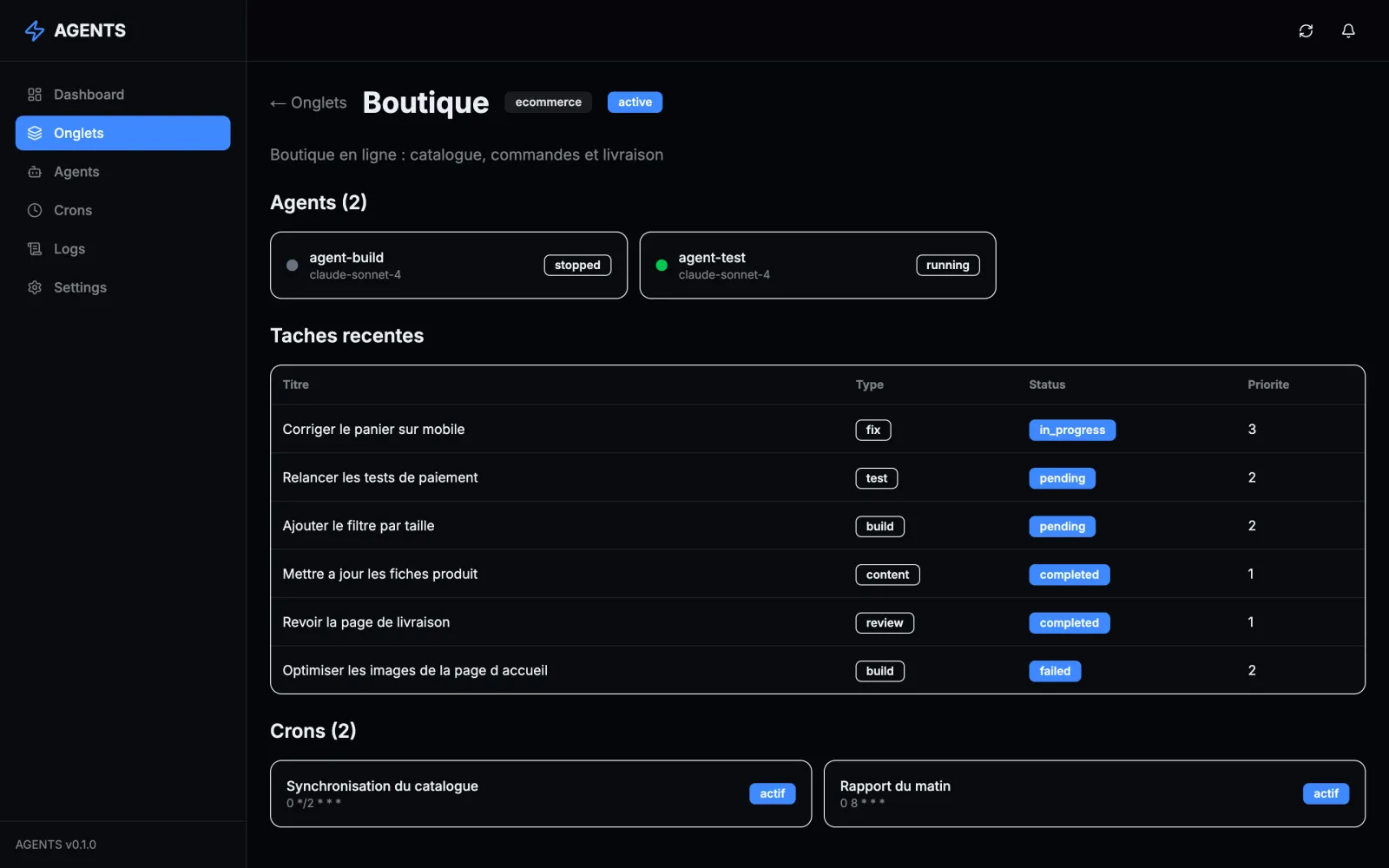This screenshot has height=868, width=1389.
Task: Click the actif badge on Rapport du matin
Action: tap(1326, 793)
